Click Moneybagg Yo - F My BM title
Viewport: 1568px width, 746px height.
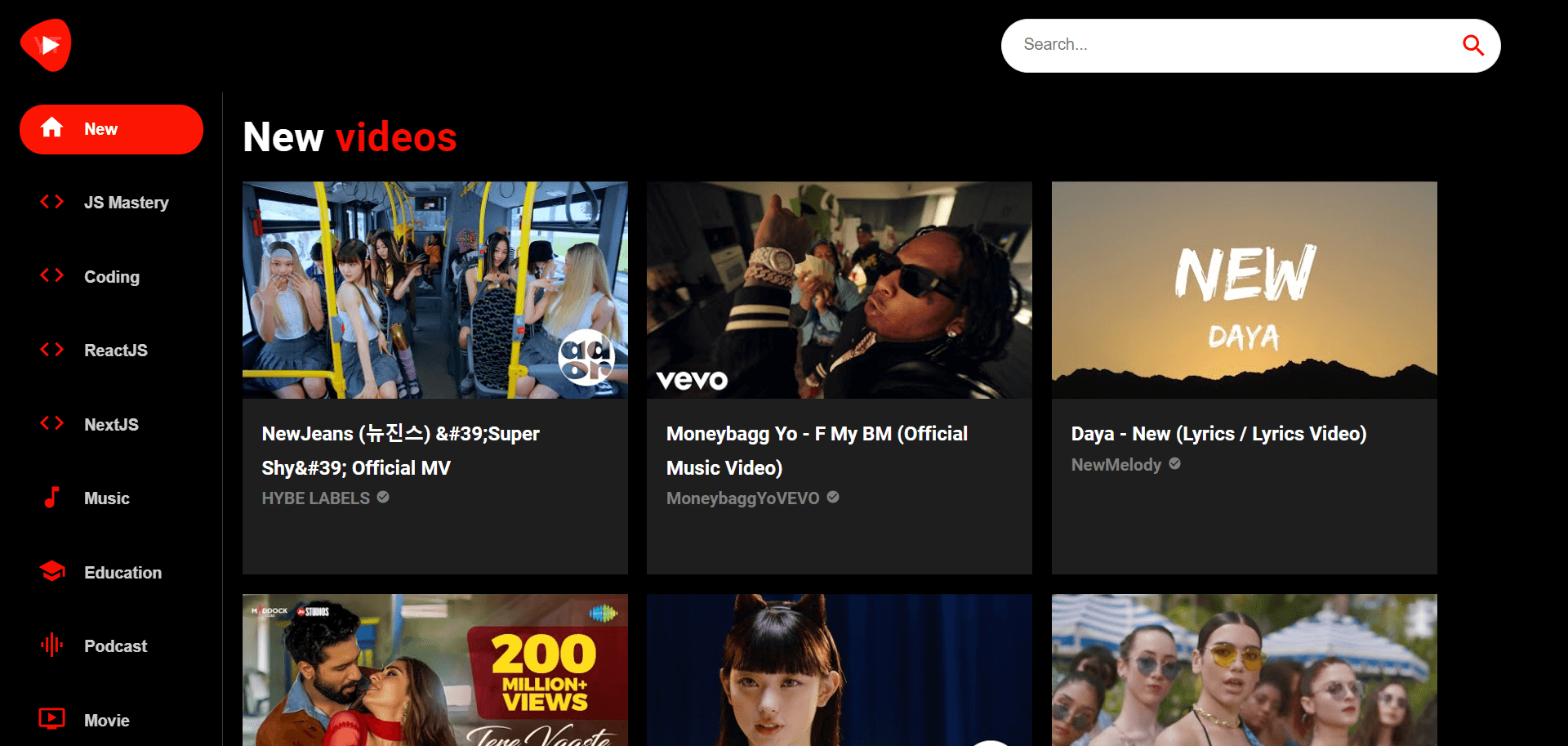pos(817,450)
